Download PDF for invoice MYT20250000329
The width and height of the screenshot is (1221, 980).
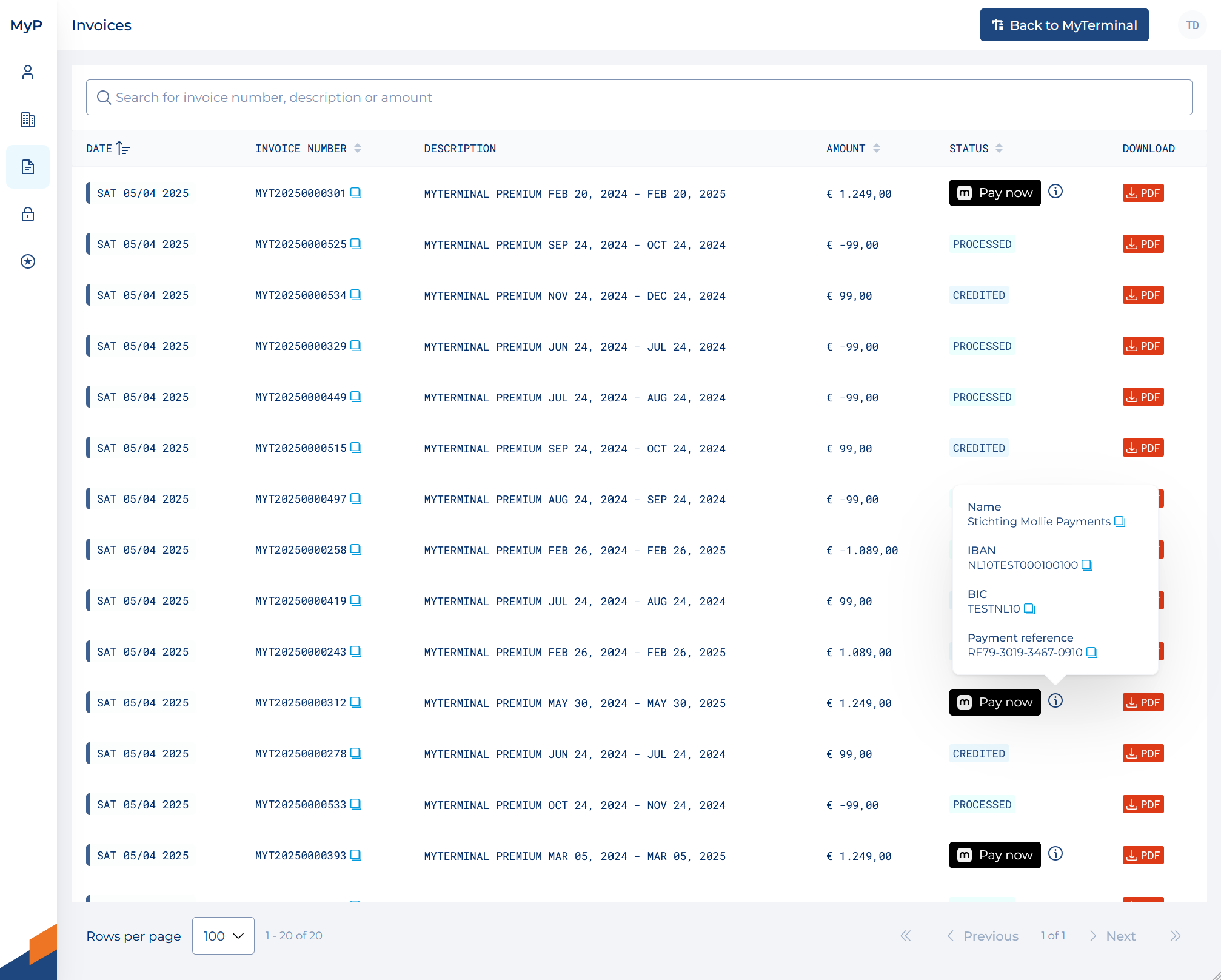tap(1143, 346)
